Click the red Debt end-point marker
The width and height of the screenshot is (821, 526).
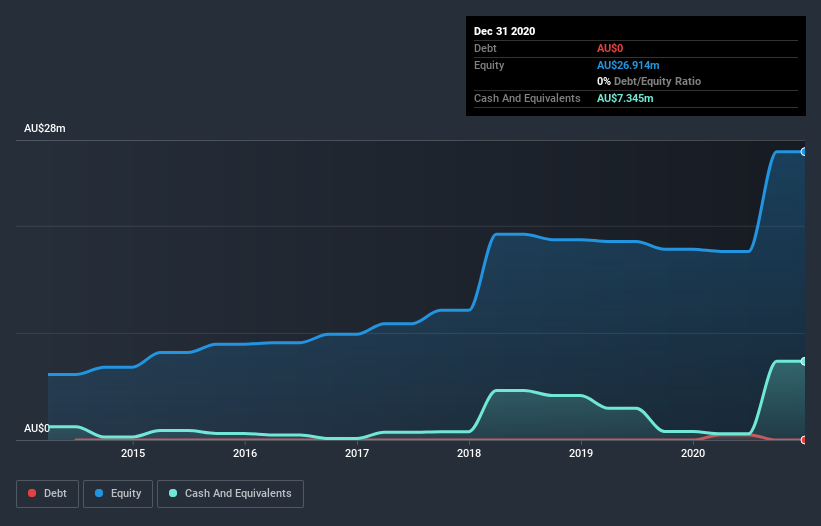click(804, 440)
